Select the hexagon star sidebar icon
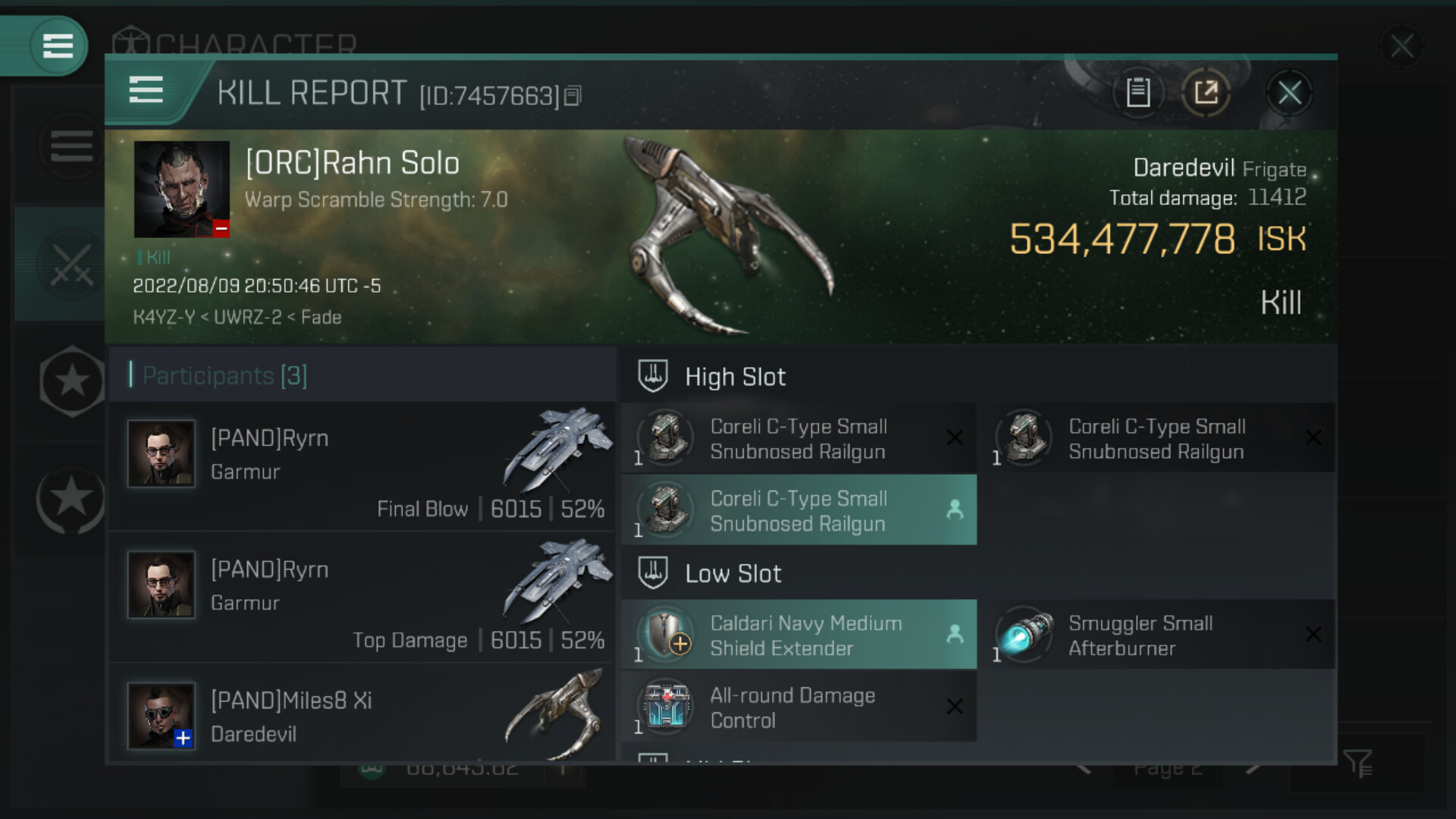1456x819 pixels. [x=71, y=381]
